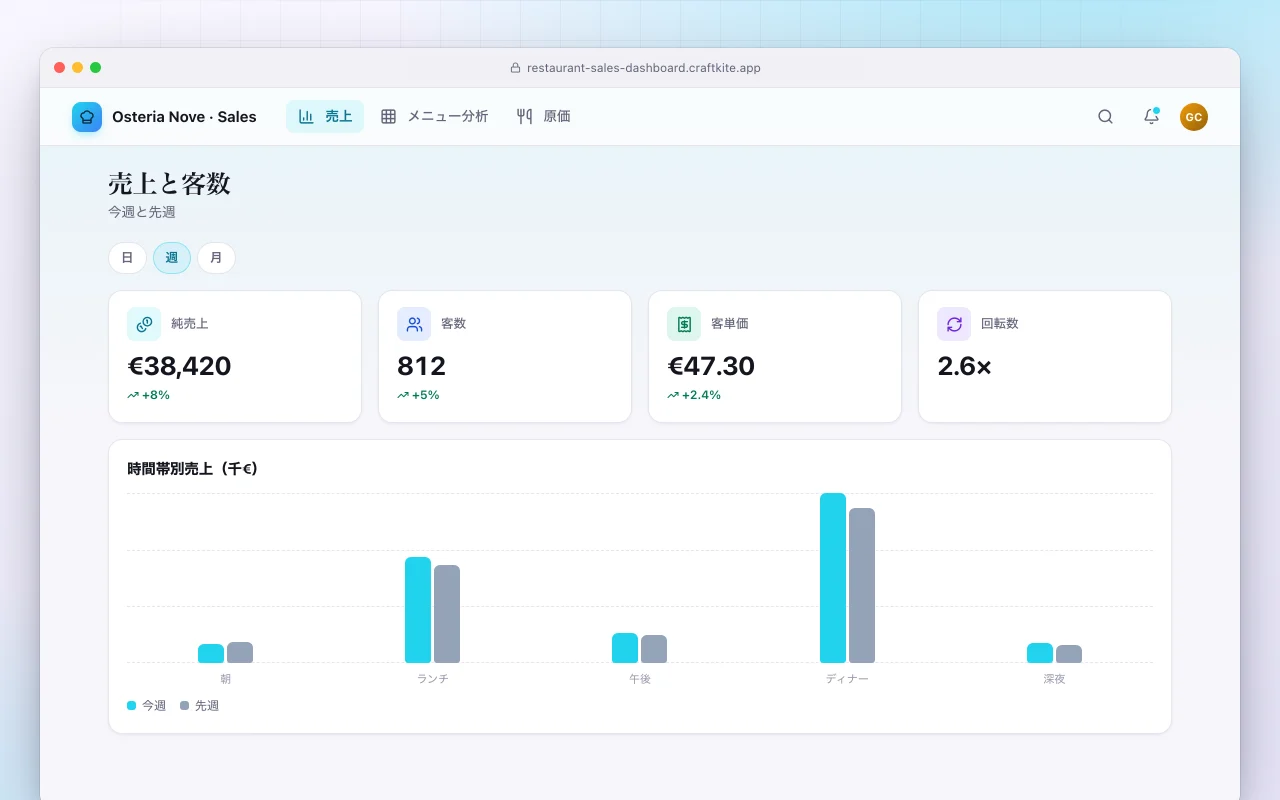The image size is (1280, 800).
Task: Click the 朝 axis label
Action: click(x=225, y=679)
